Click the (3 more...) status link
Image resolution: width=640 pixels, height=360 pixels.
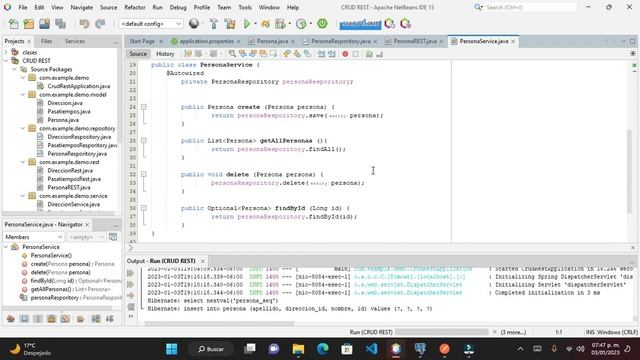click(513, 332)
